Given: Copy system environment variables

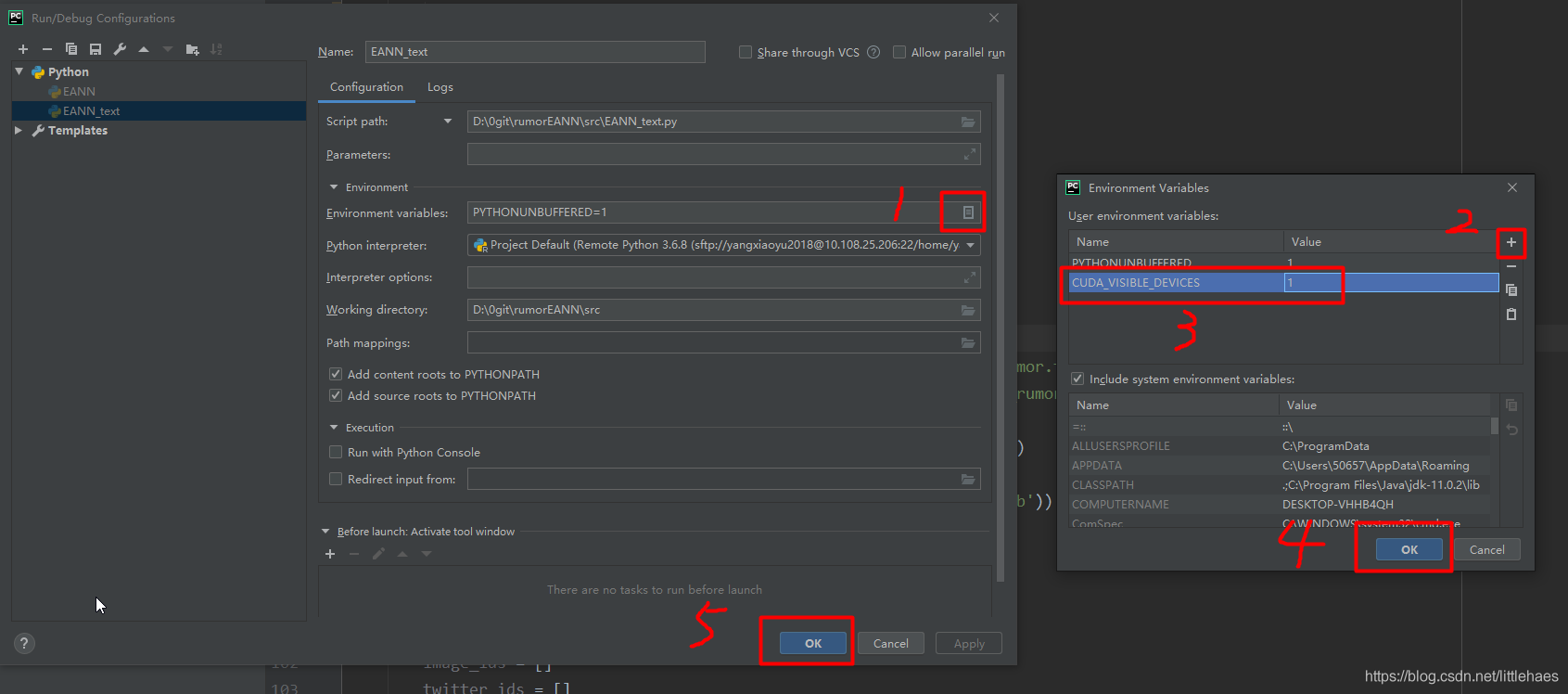Looking at the screenshot, I should tap(1511, 405).
